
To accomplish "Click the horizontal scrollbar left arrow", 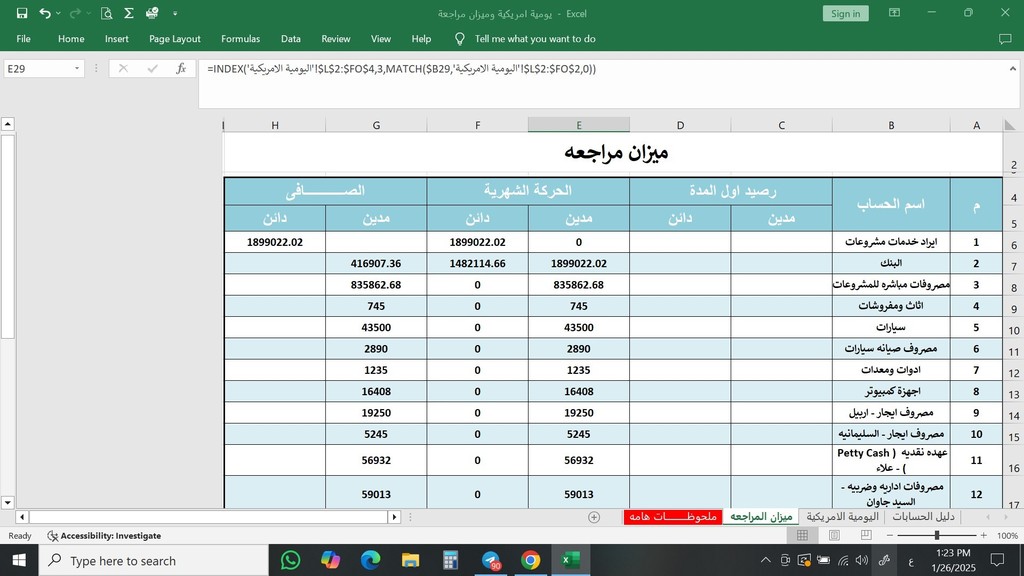I will pos(22,517).
